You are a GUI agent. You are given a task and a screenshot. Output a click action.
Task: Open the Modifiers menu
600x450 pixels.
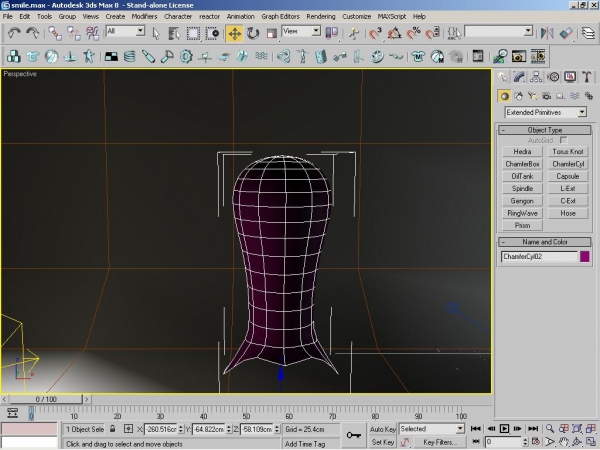pyautogui.click(x=144, y=16)
